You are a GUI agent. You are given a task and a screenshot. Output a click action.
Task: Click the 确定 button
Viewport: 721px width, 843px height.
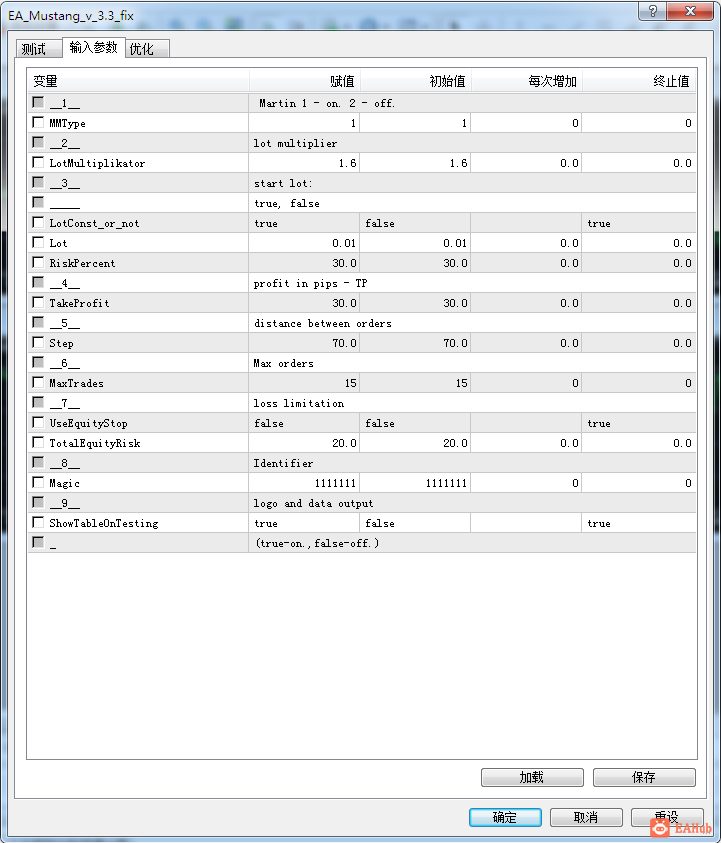[505, 817]
